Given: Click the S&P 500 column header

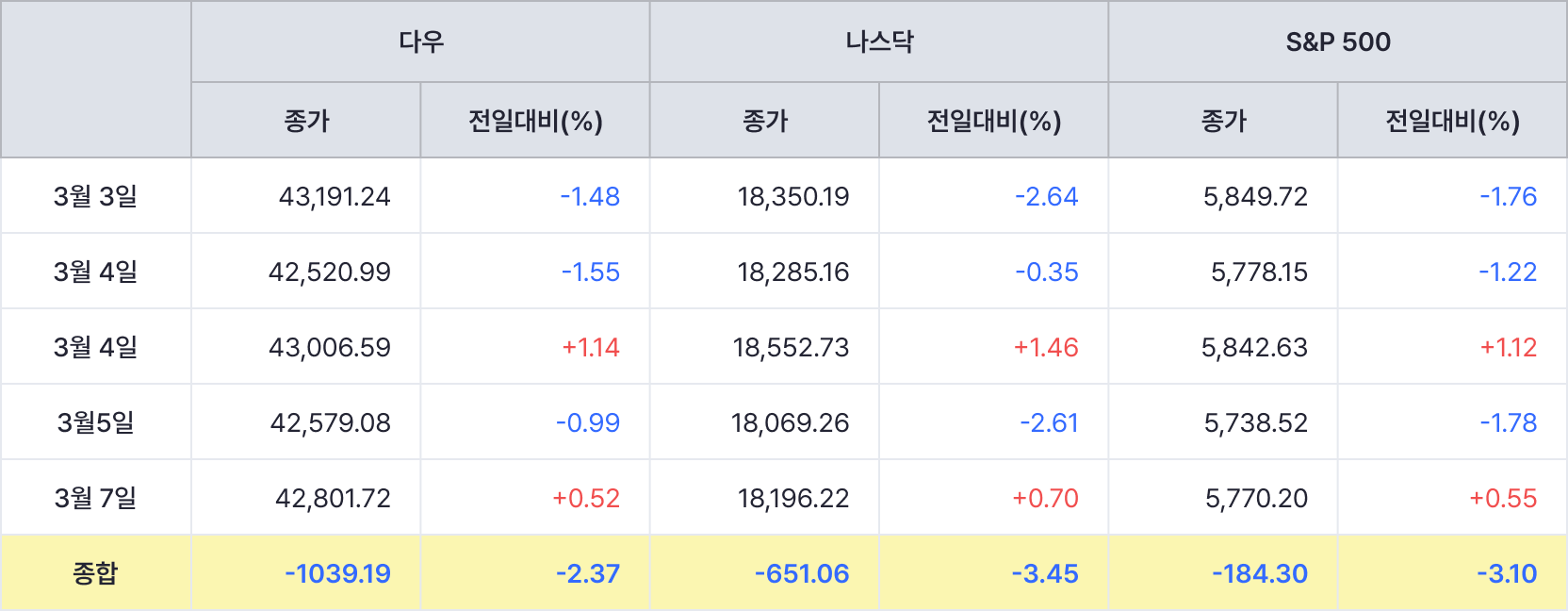Looking at the screenshot, I should tap(1337, 41).
